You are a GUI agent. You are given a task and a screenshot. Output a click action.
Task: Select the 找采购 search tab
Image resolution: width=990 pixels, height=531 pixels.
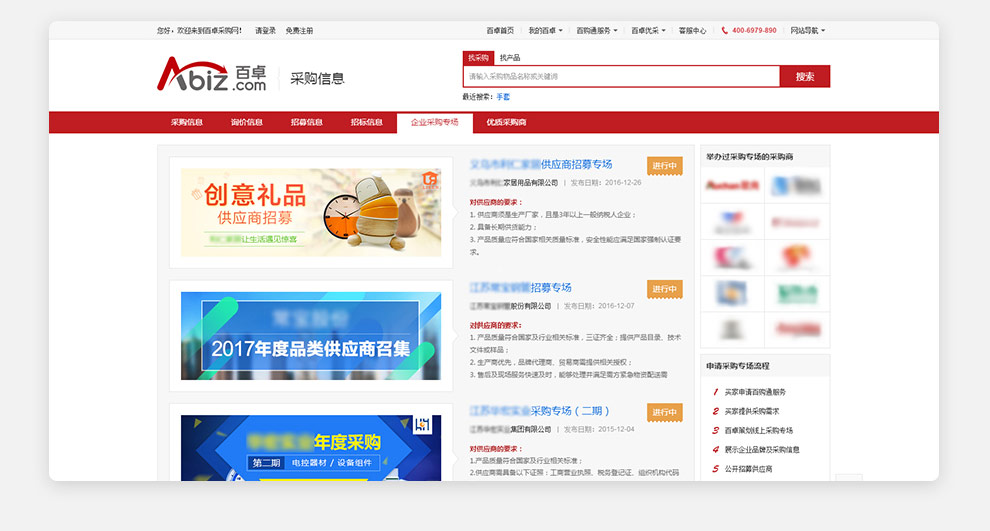pyautogui.click(x=478, y=57)
